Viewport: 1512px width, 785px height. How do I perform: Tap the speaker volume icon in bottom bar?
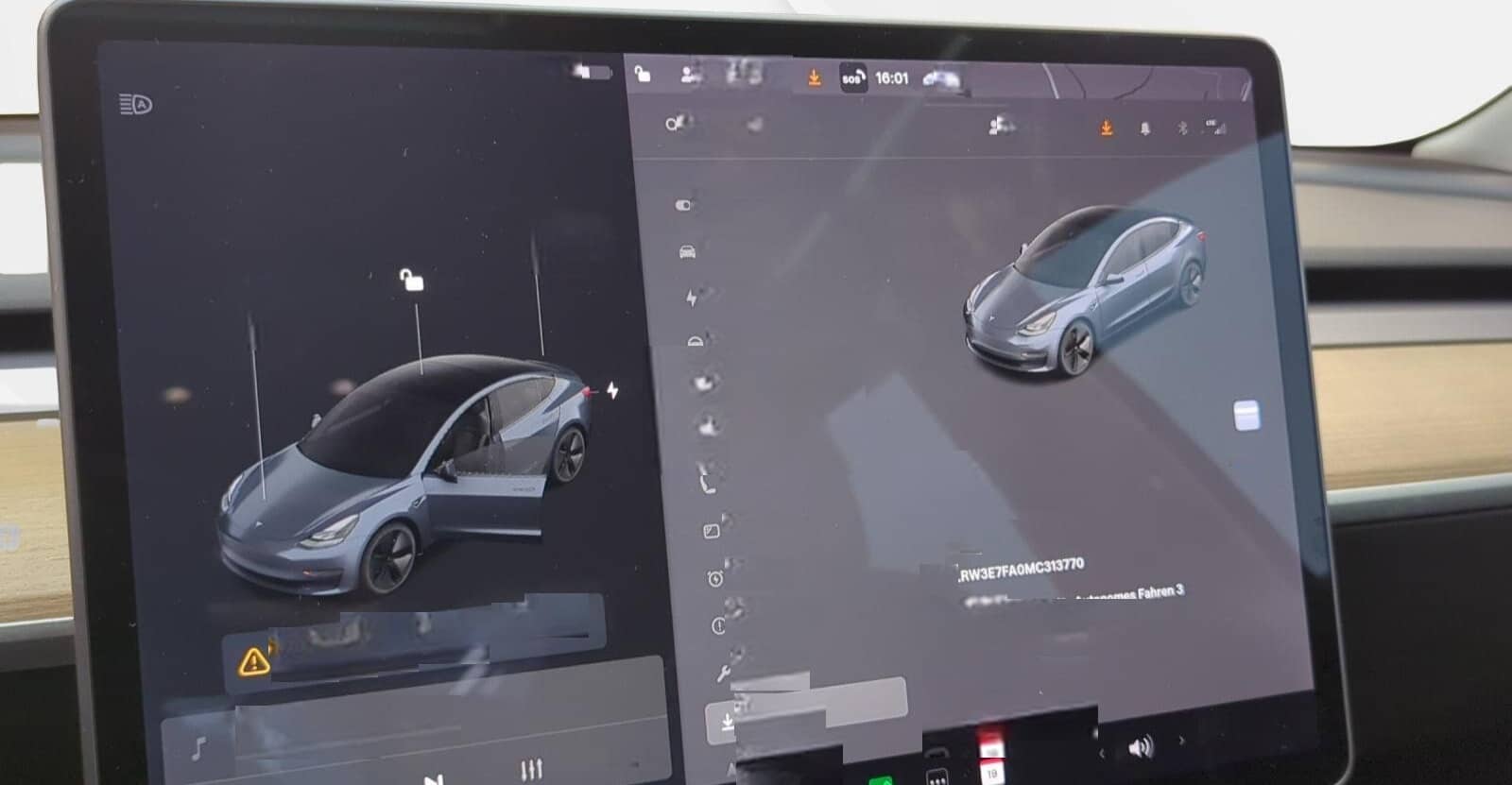point(1141,749)
